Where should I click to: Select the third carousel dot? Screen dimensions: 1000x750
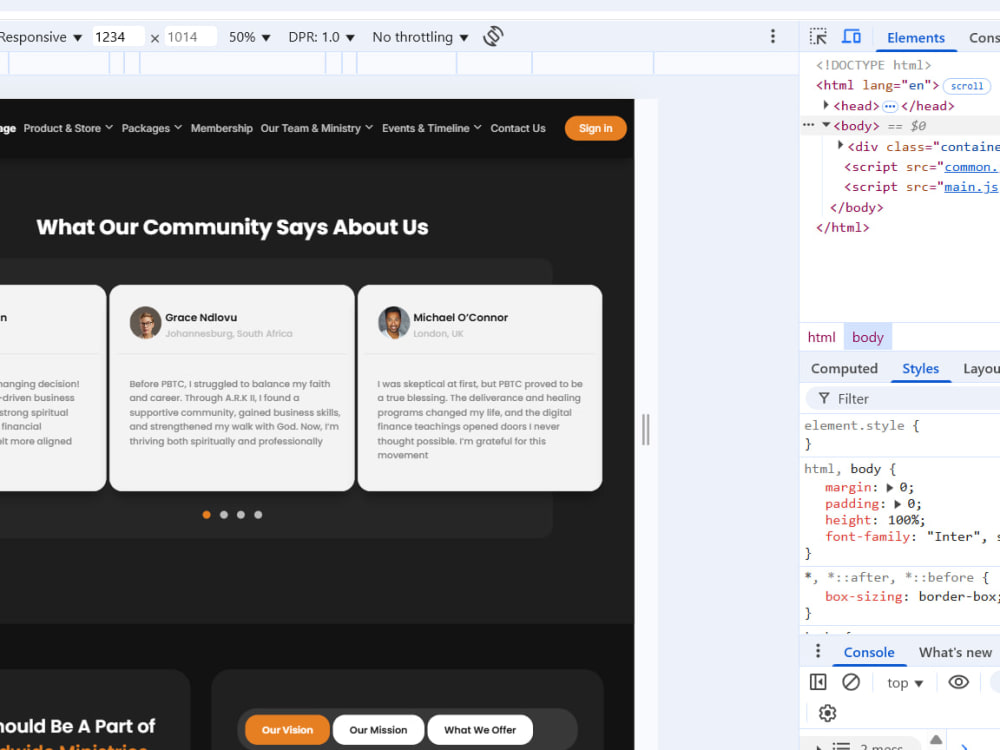point(240,515)
